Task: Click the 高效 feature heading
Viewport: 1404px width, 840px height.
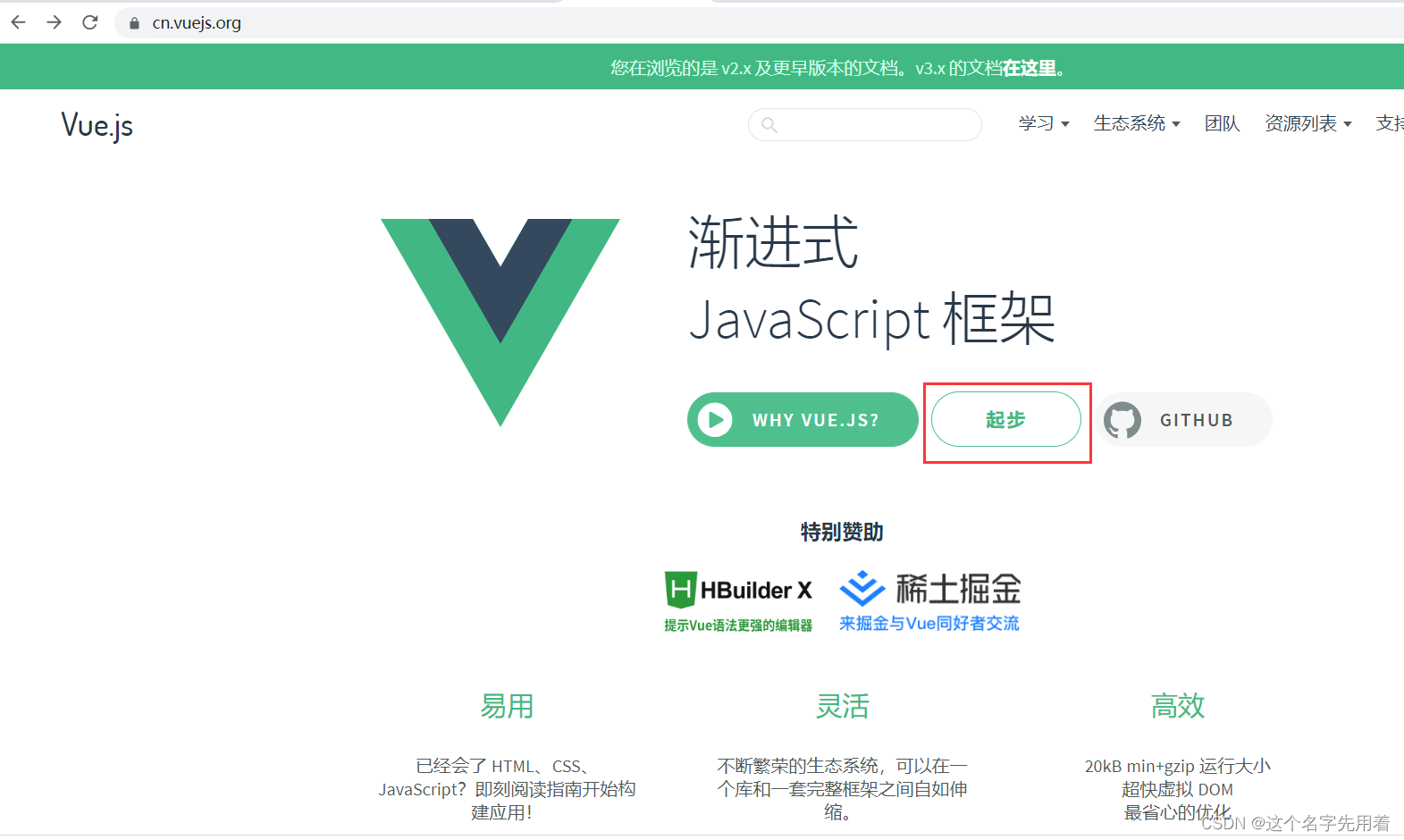Action: point(1178,706)
